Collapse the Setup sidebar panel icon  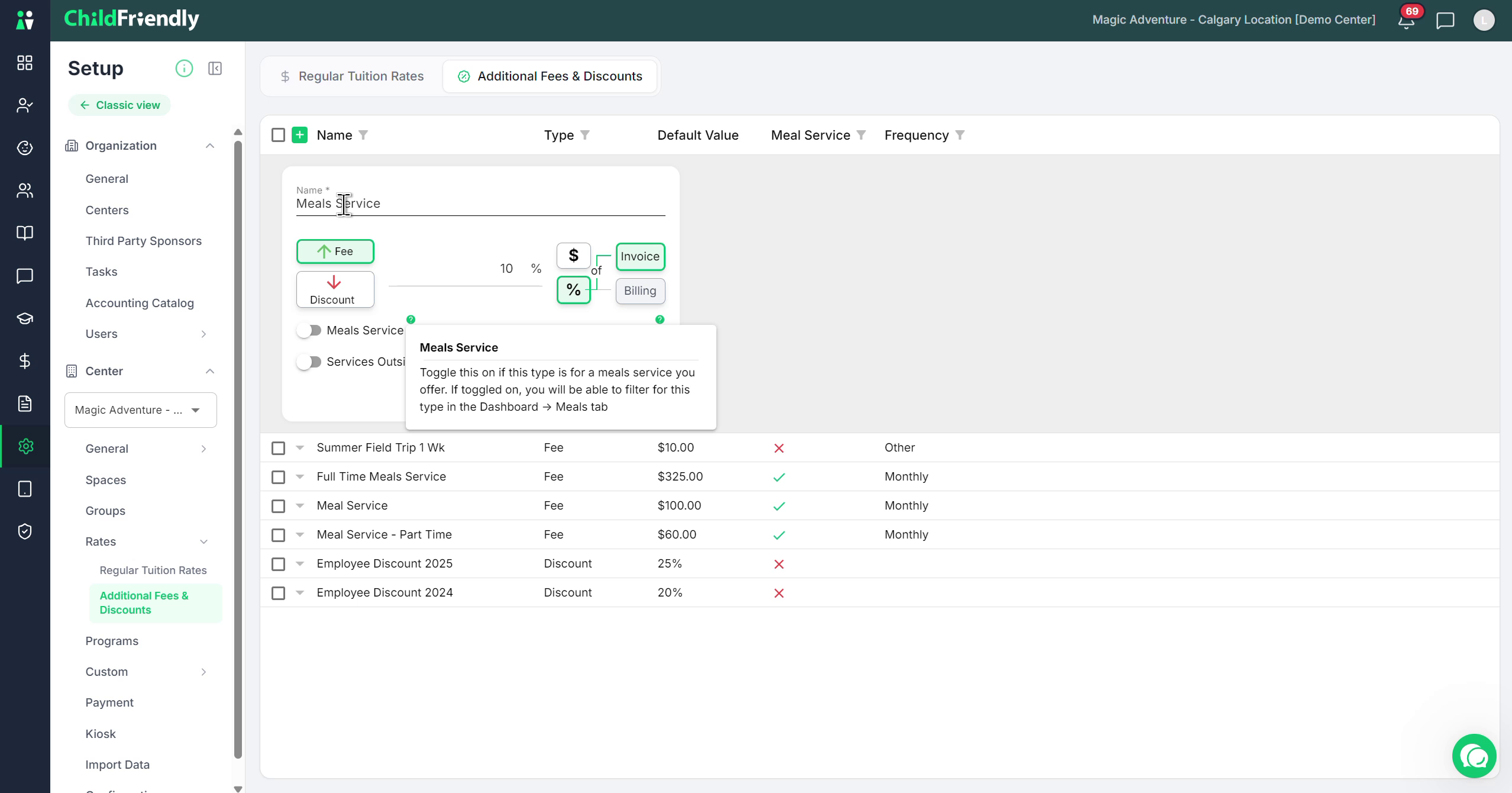pyautogui.click(x=215, y=69)
